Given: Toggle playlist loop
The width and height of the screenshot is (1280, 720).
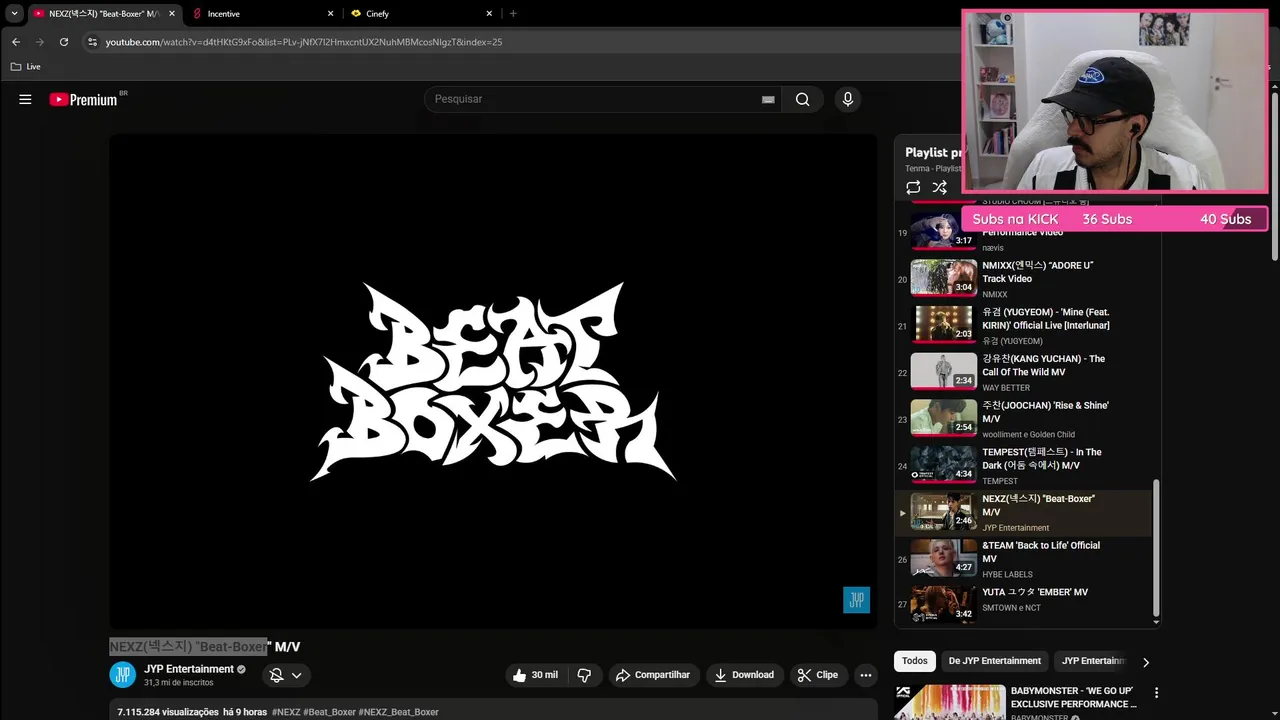Looking at the screenshot, I should [913, 187].
